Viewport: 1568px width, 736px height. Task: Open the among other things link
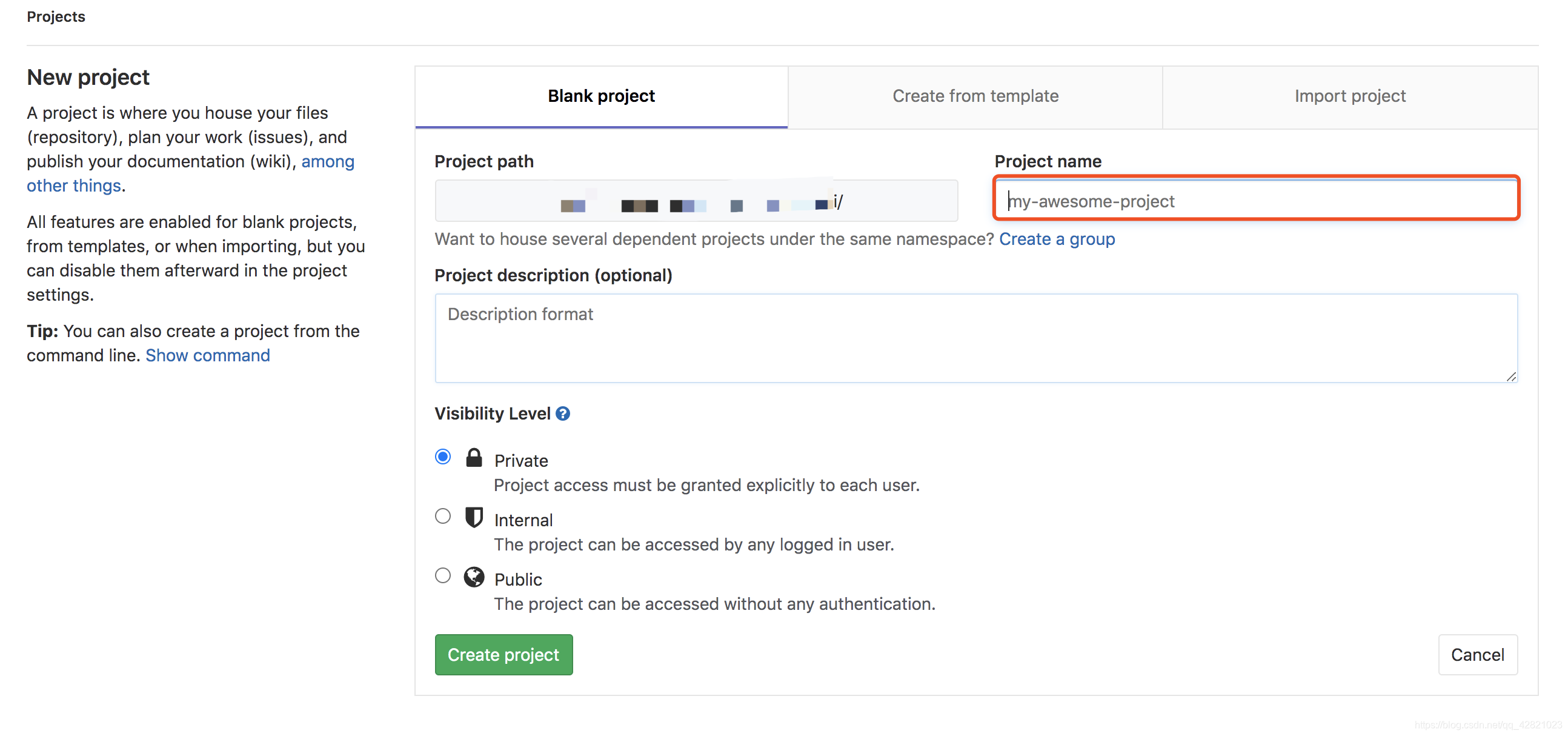(190, 173)
